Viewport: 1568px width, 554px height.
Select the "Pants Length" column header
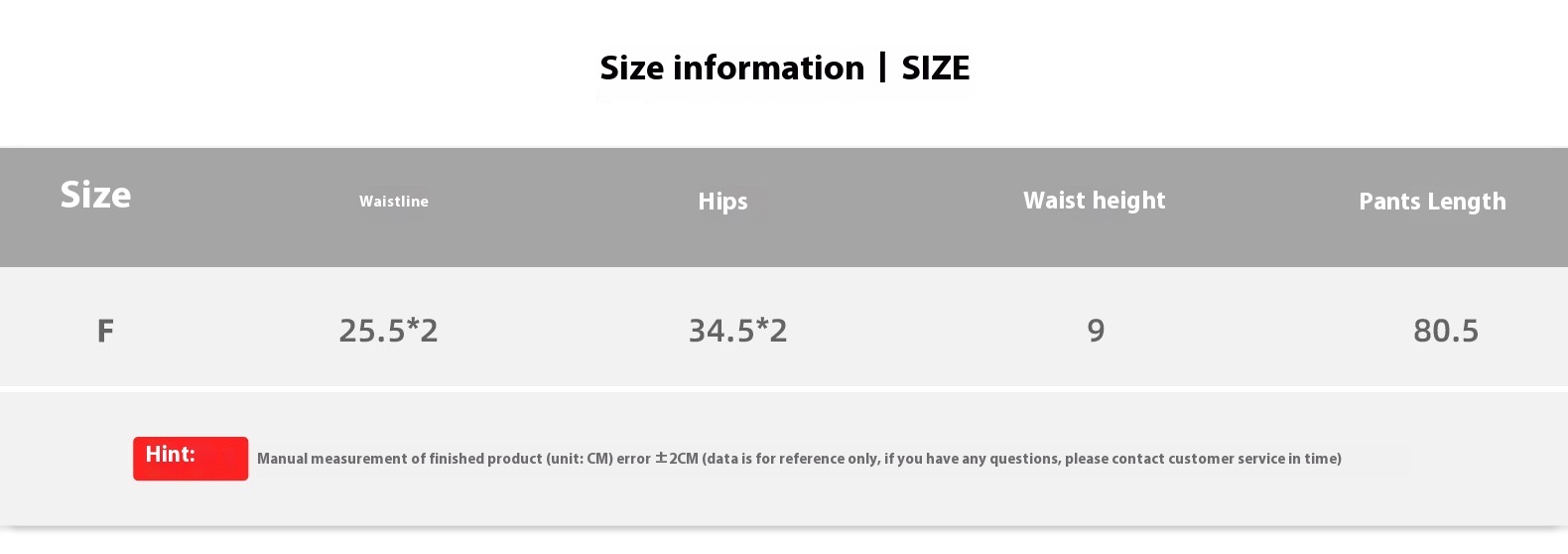point(1431,202)
